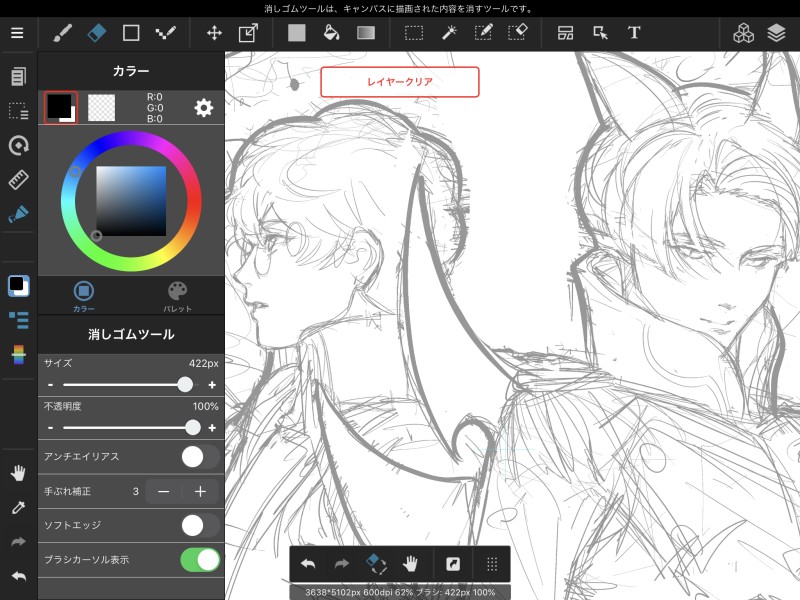Click Undo arrow in left sidebar

18,577
